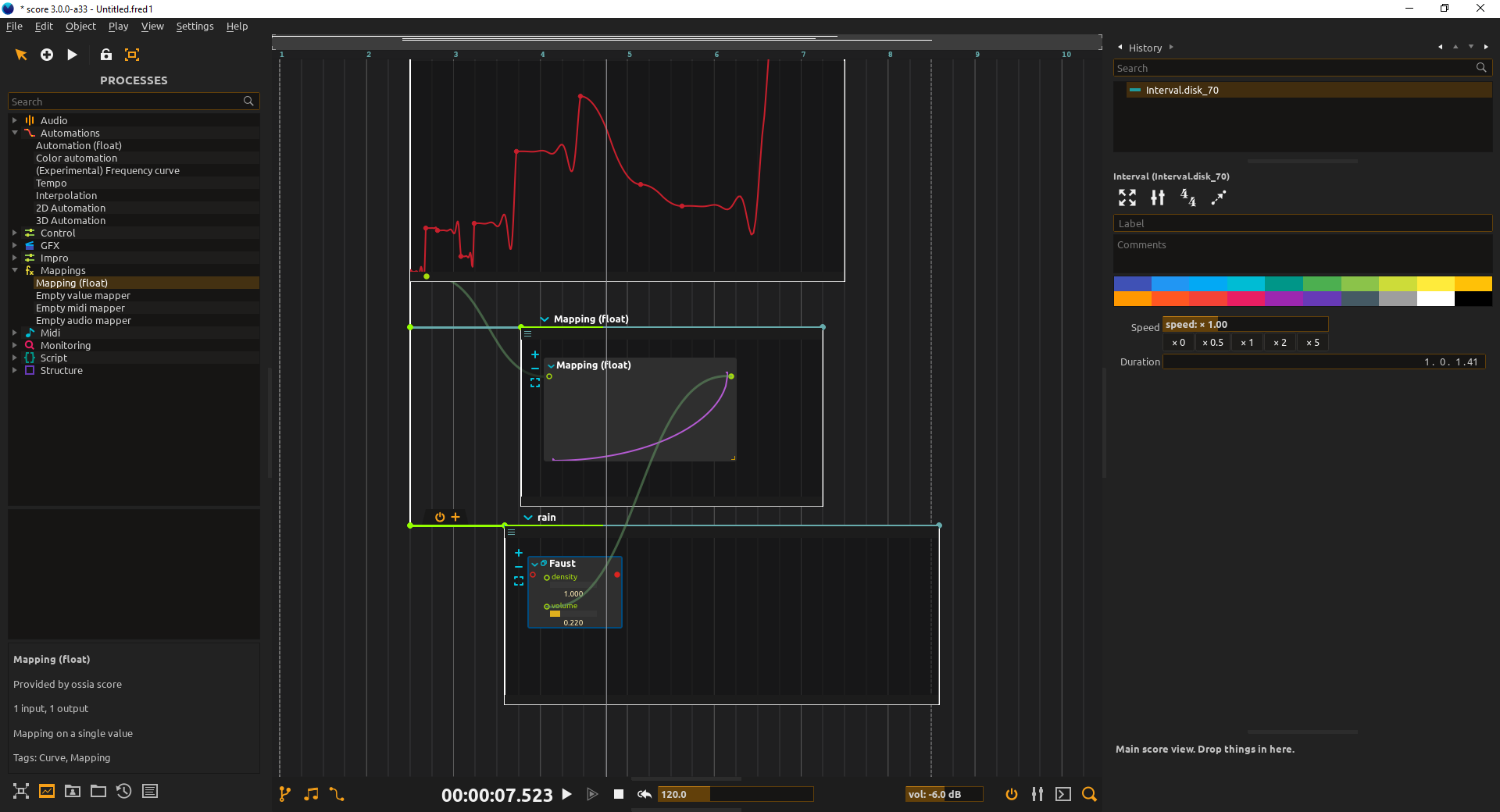This screenshot has height=812, width=1500.
Task: Expand the Script category
Action: coord(15,358)
